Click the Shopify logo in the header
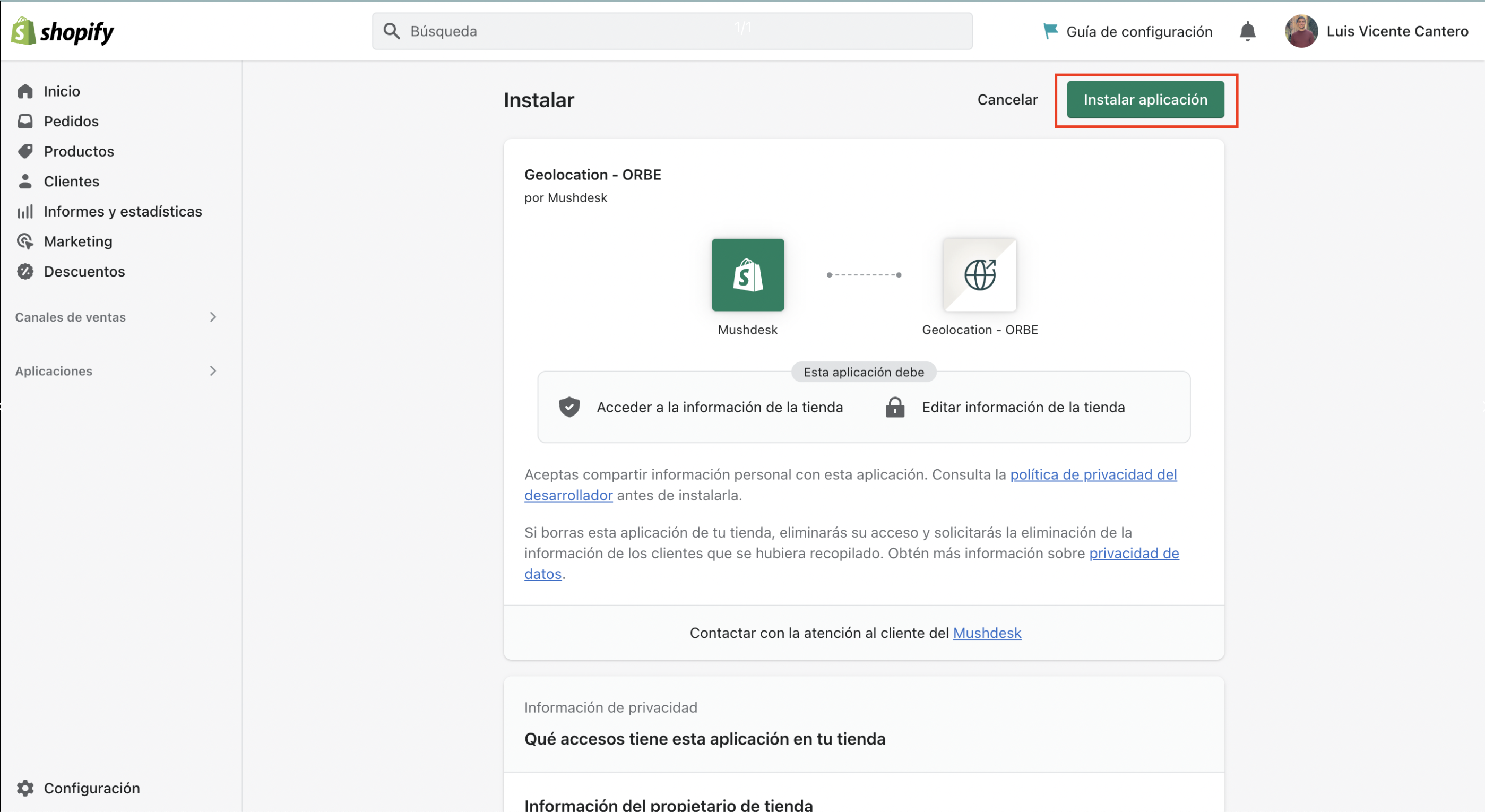The width and height of the screenshot is (1485, 812). (x=62, y=31)
